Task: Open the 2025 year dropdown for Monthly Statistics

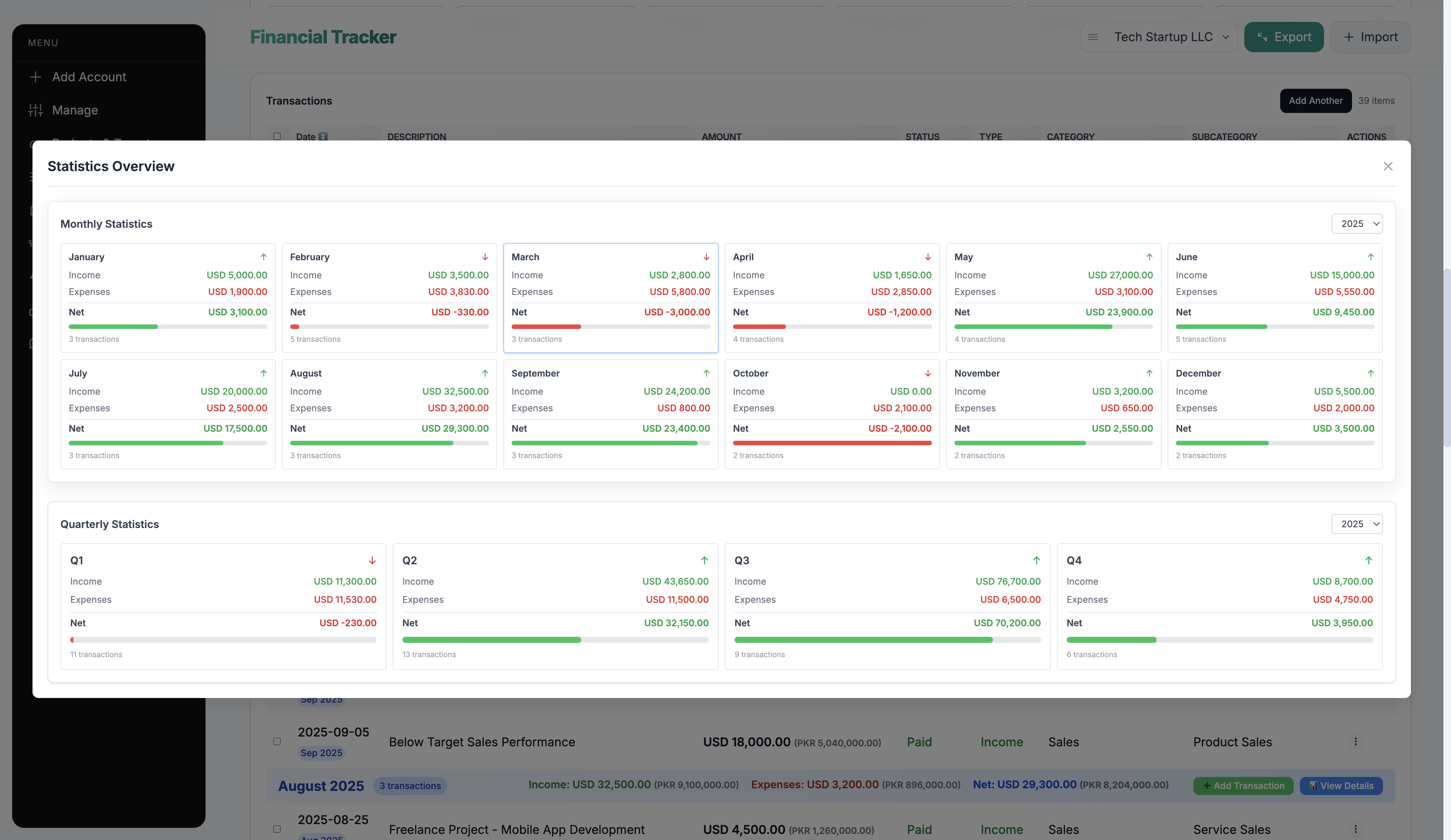Action: coord(1357,224)
